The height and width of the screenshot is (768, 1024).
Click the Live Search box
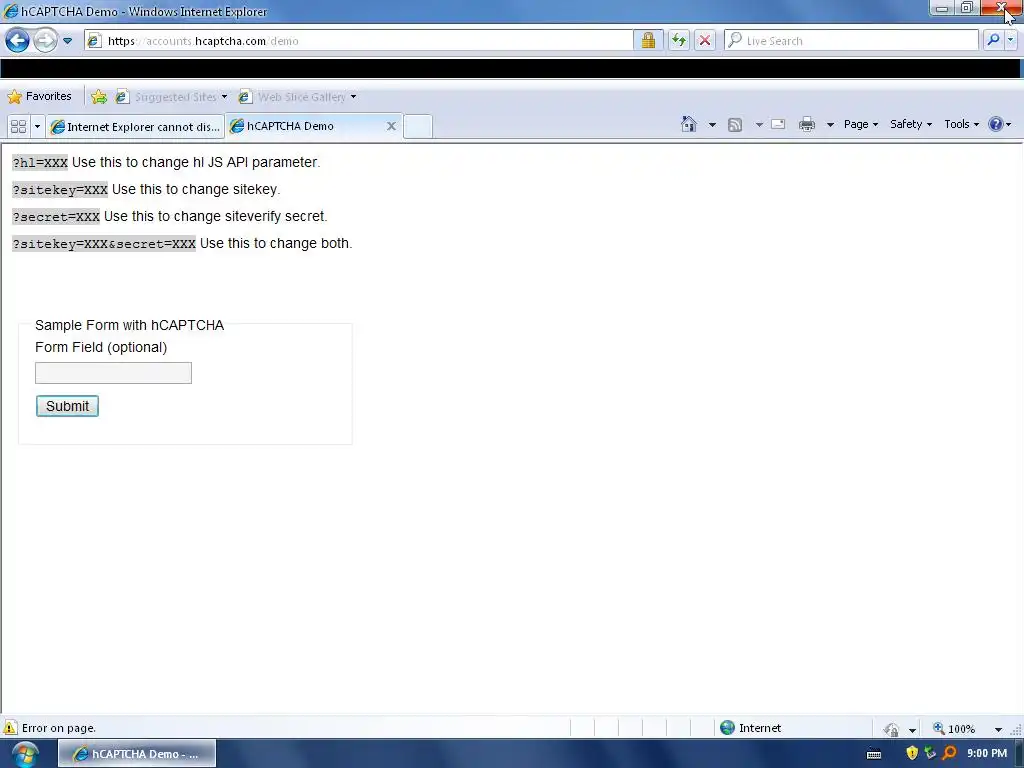[852, 40]
